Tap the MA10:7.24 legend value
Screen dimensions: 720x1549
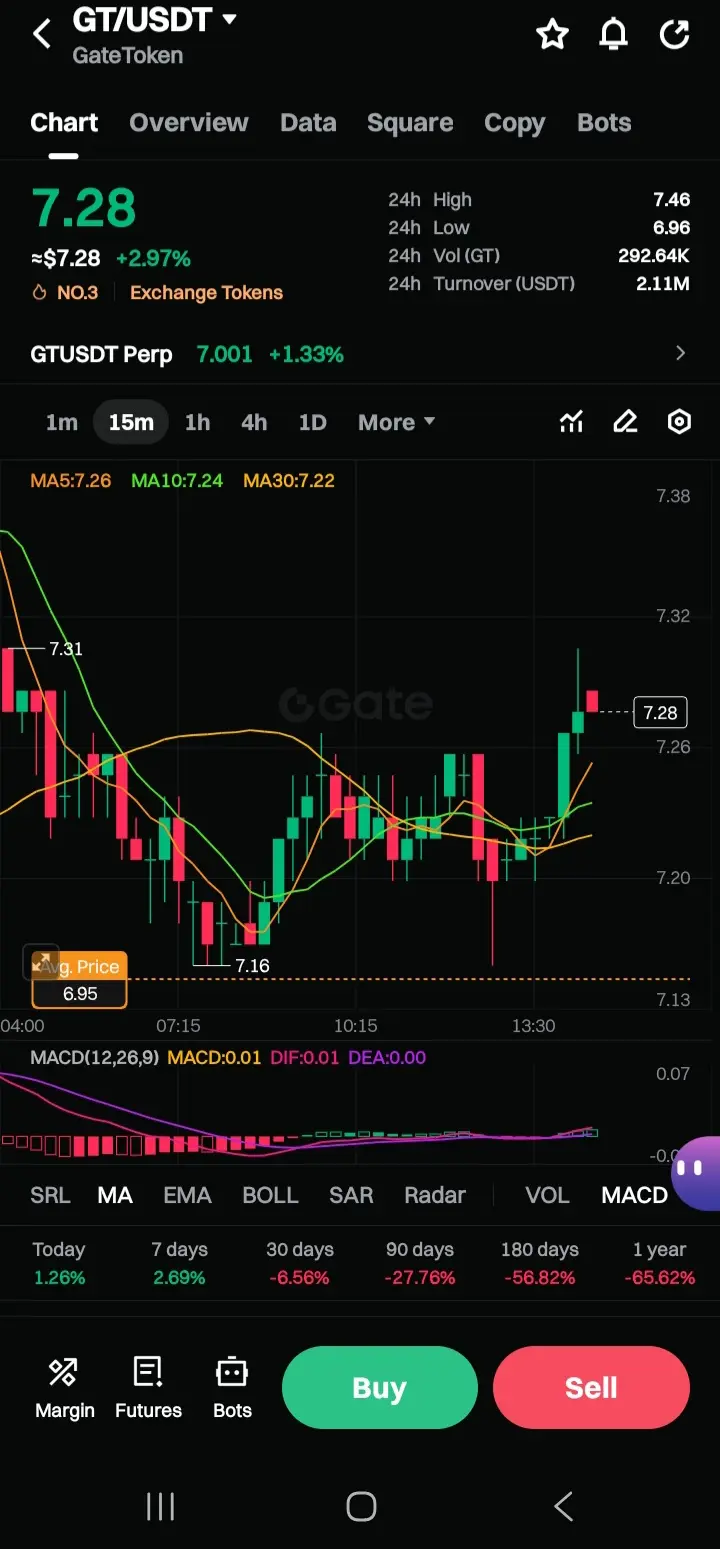[x=177, y=481]
